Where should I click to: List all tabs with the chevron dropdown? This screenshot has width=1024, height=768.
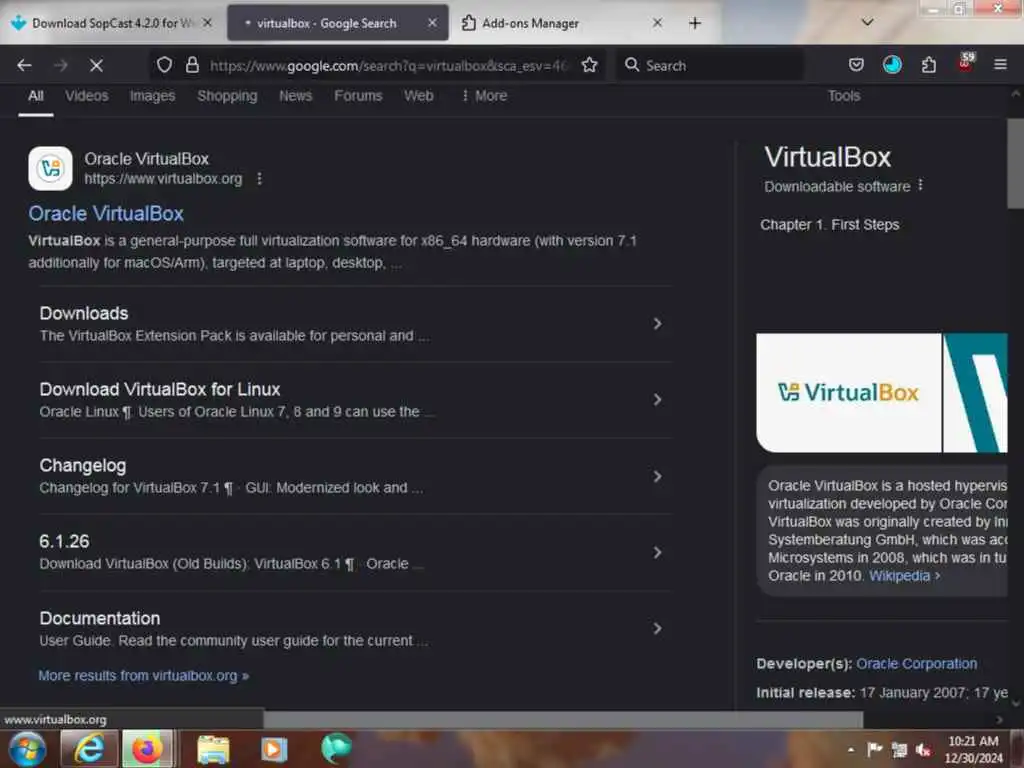tap(867, 22)
